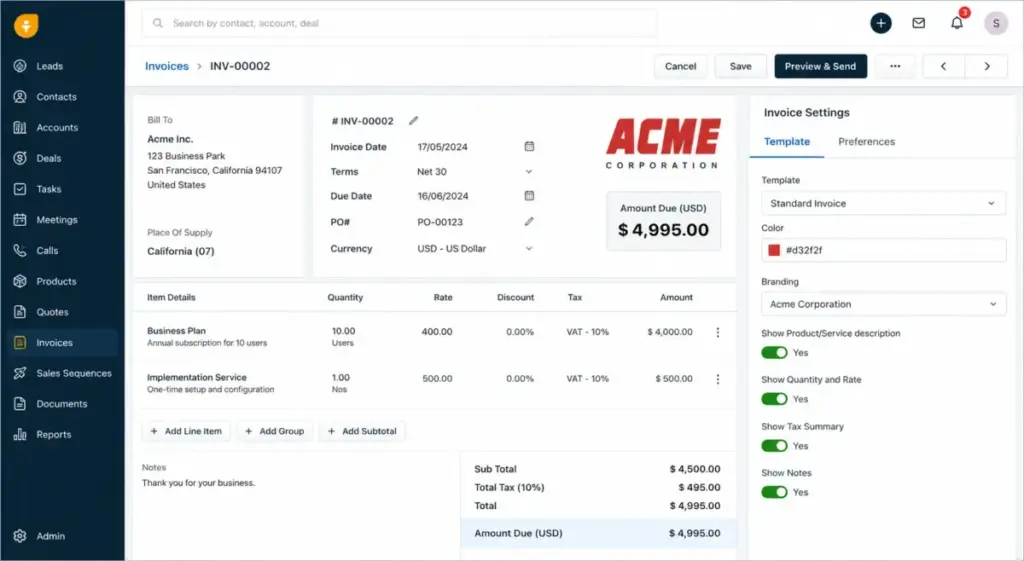
Task: Open the more options ellipsis button
Action: point(895,66)
